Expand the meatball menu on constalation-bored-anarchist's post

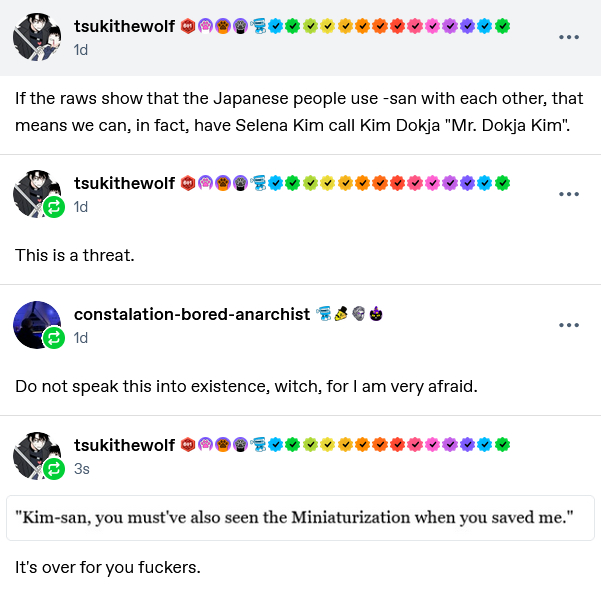tap(569, 325)
